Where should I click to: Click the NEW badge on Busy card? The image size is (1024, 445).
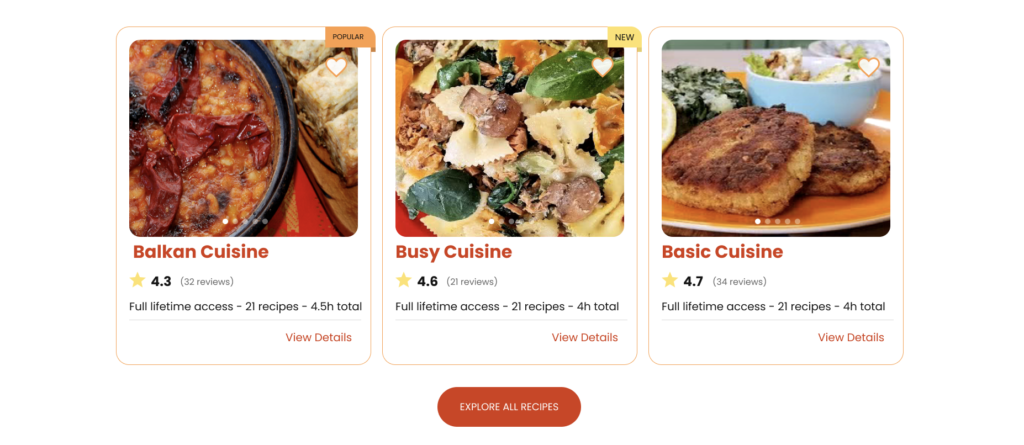[x=624, y=37]
